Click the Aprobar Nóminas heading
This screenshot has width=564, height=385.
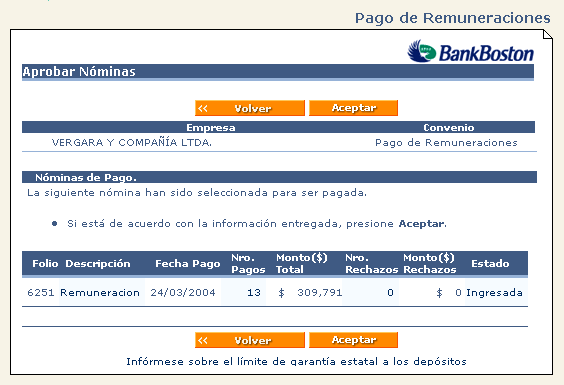(79, 72)
